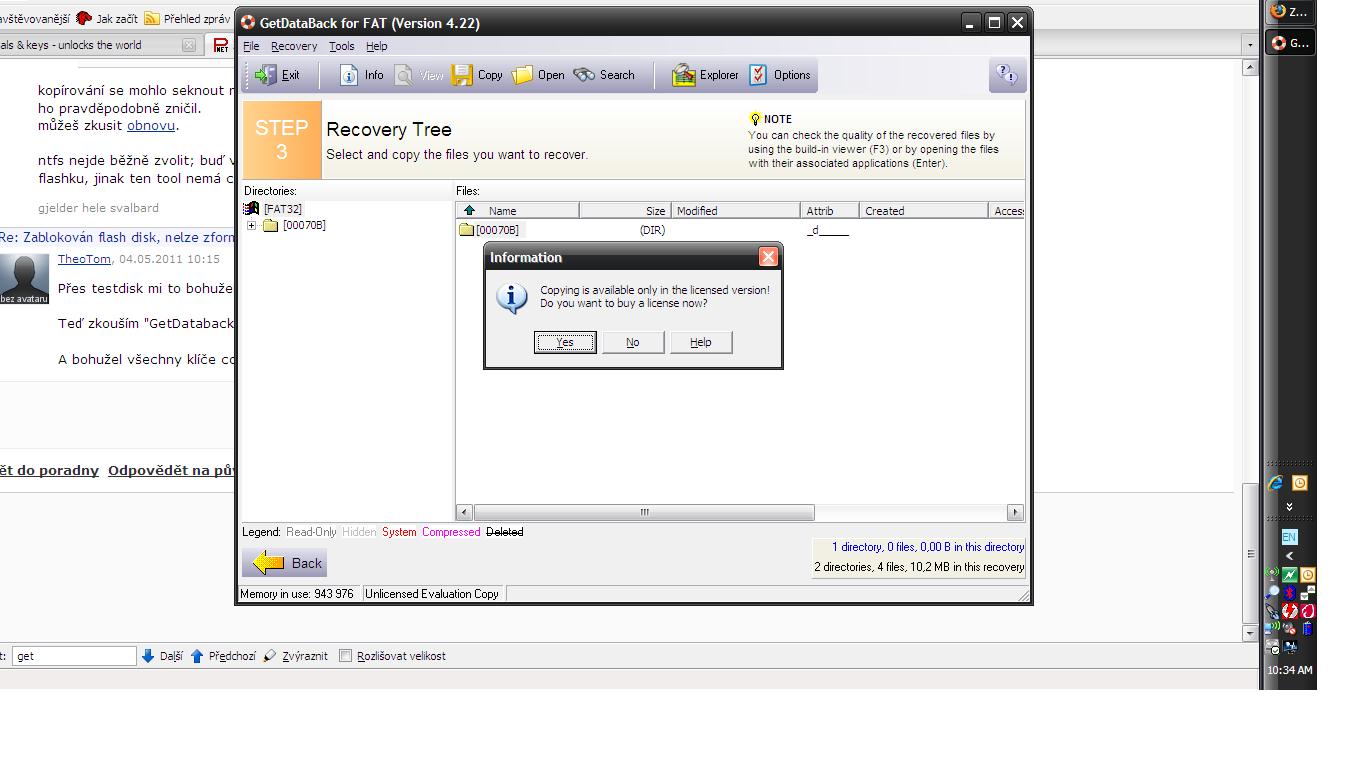Click the RSS icon beside Přehled zpráv

(152, 19)
